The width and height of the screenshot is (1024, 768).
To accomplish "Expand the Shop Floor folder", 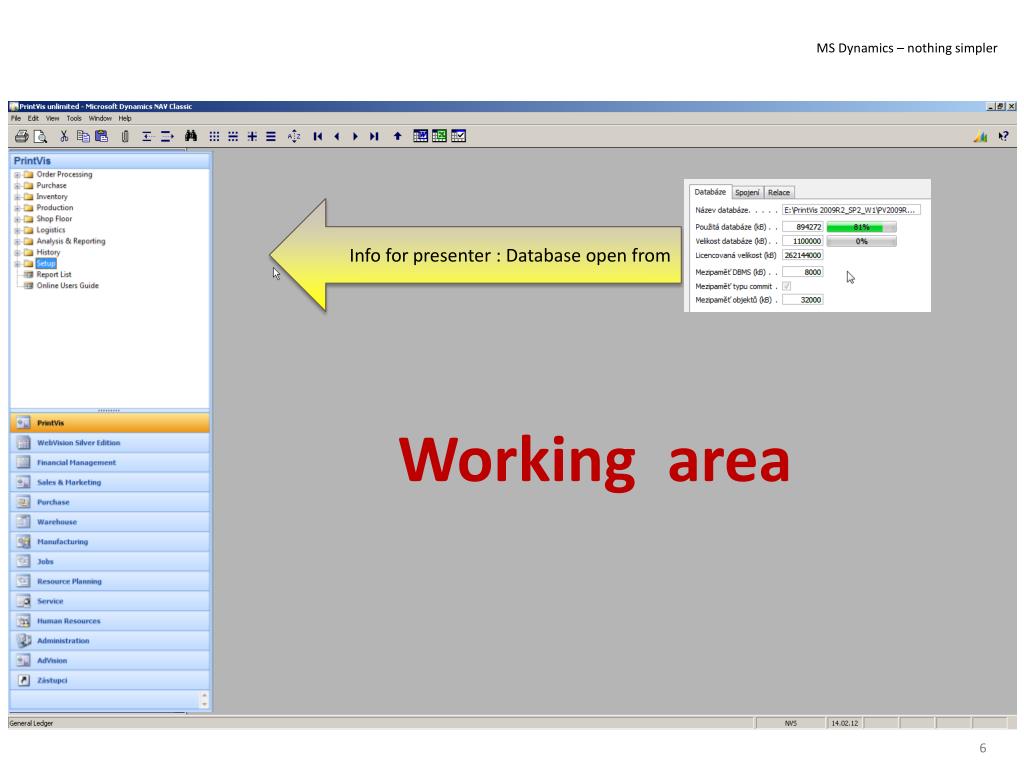I will (x=17, y=219).
